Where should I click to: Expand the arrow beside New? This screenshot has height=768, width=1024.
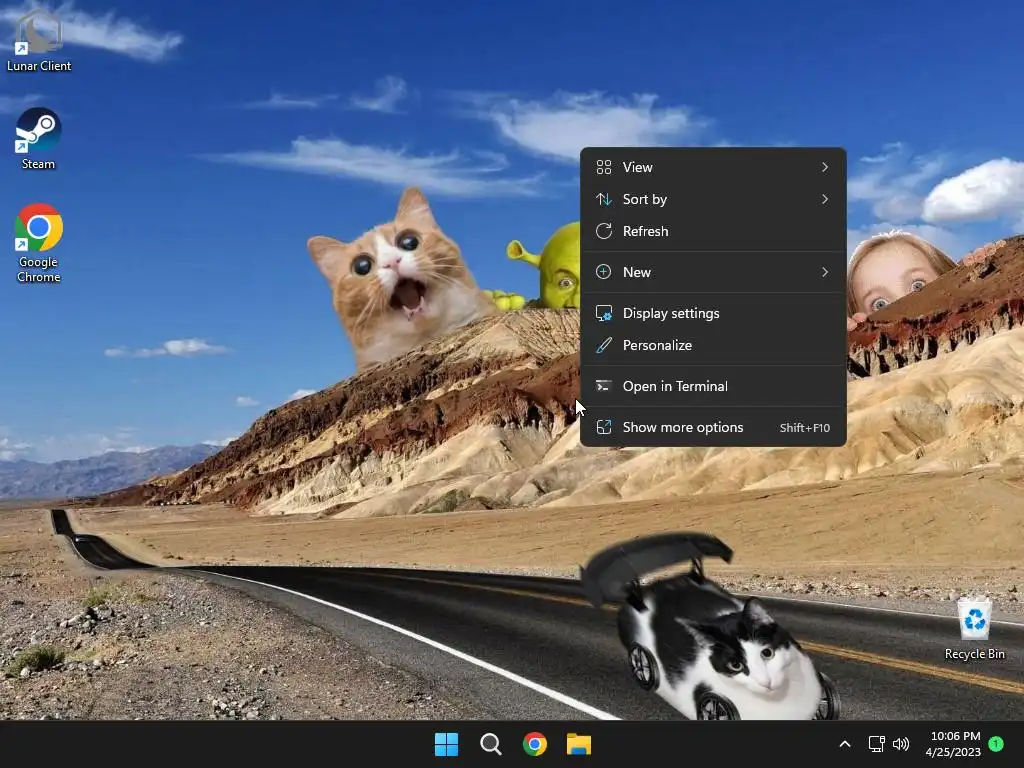coord(825,272)
